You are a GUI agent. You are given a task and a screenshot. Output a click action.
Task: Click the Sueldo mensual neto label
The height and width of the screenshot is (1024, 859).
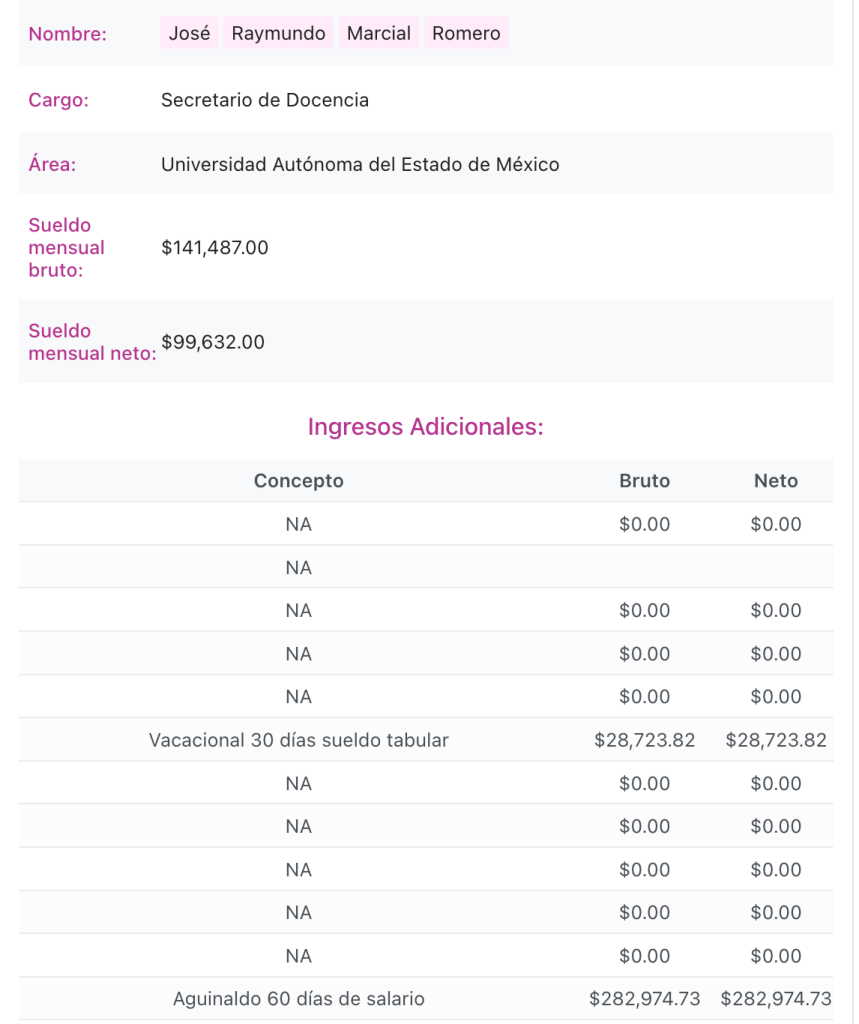pyautogui.click(x=91, y=342)
